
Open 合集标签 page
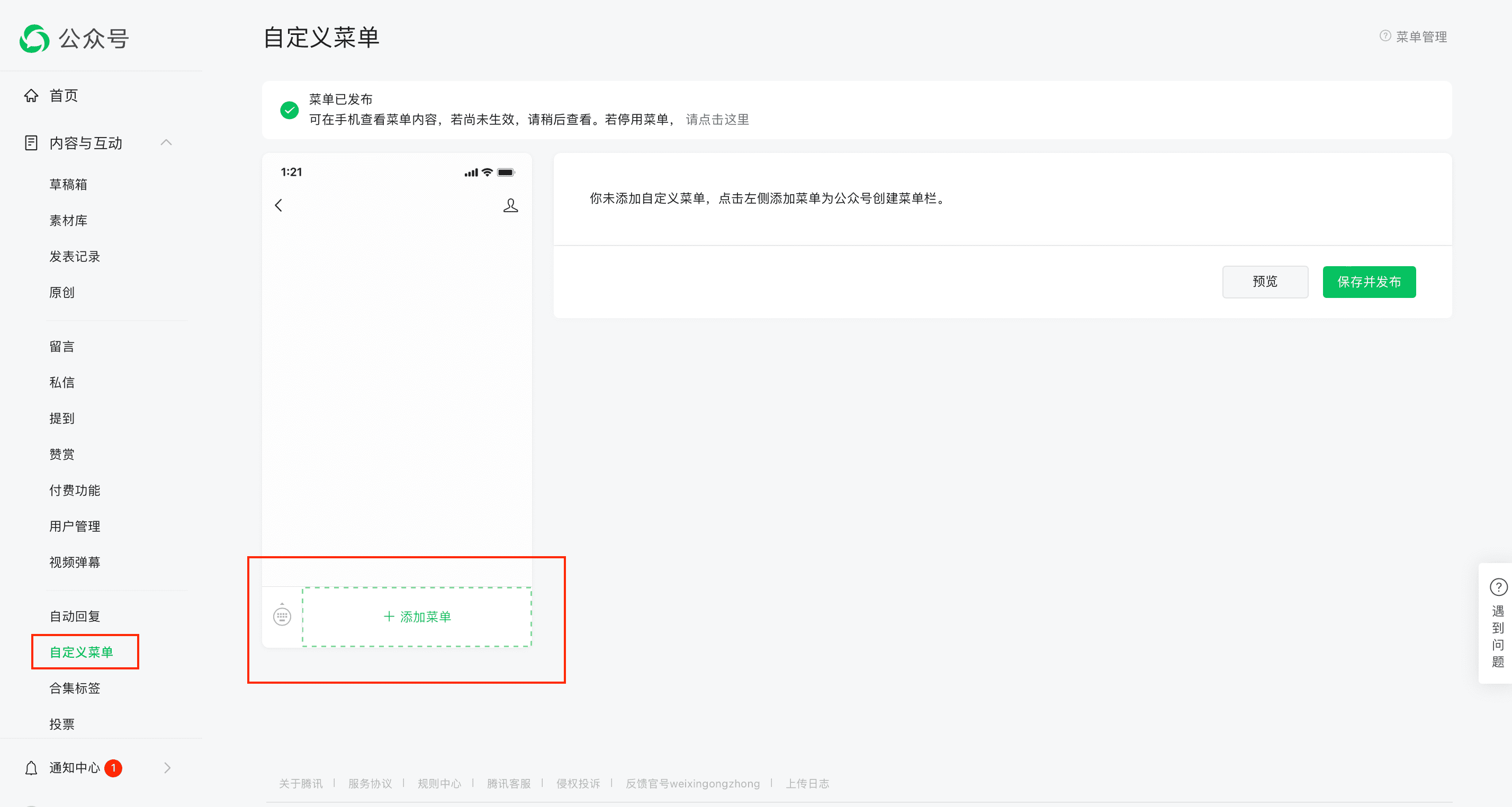(x=75, y=688)
